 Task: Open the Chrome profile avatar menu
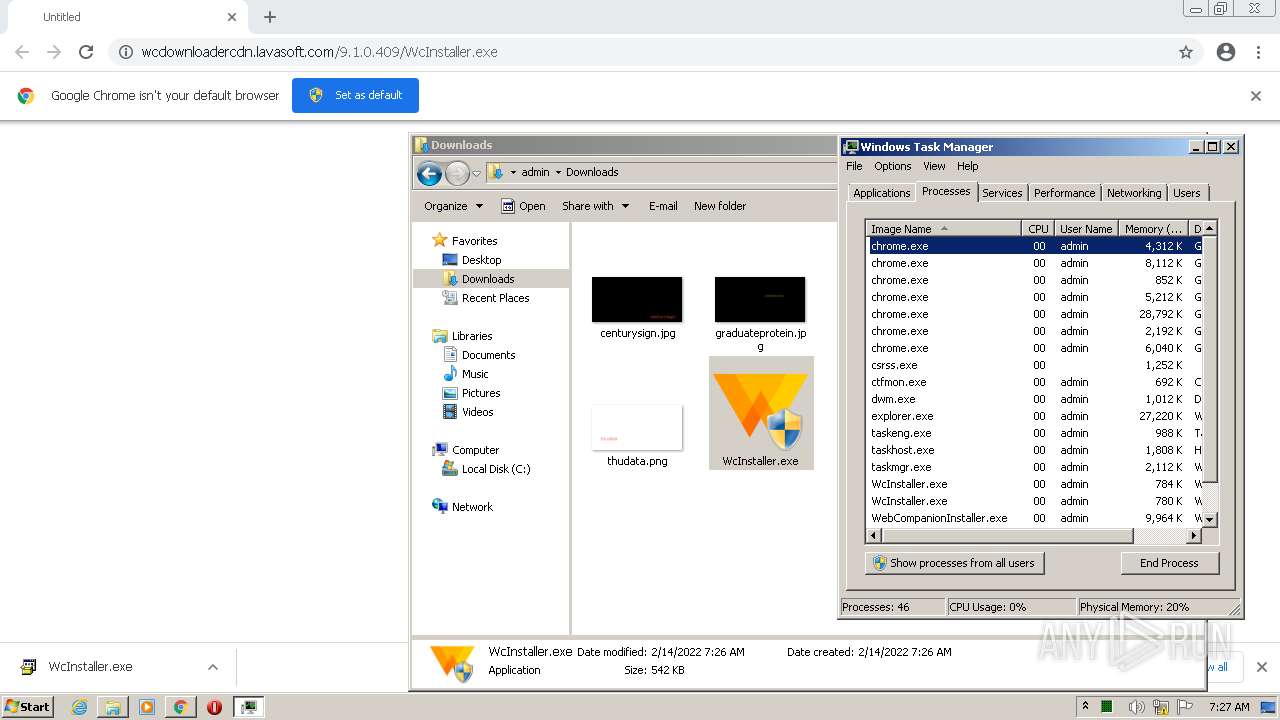(x=1226, y=52)
